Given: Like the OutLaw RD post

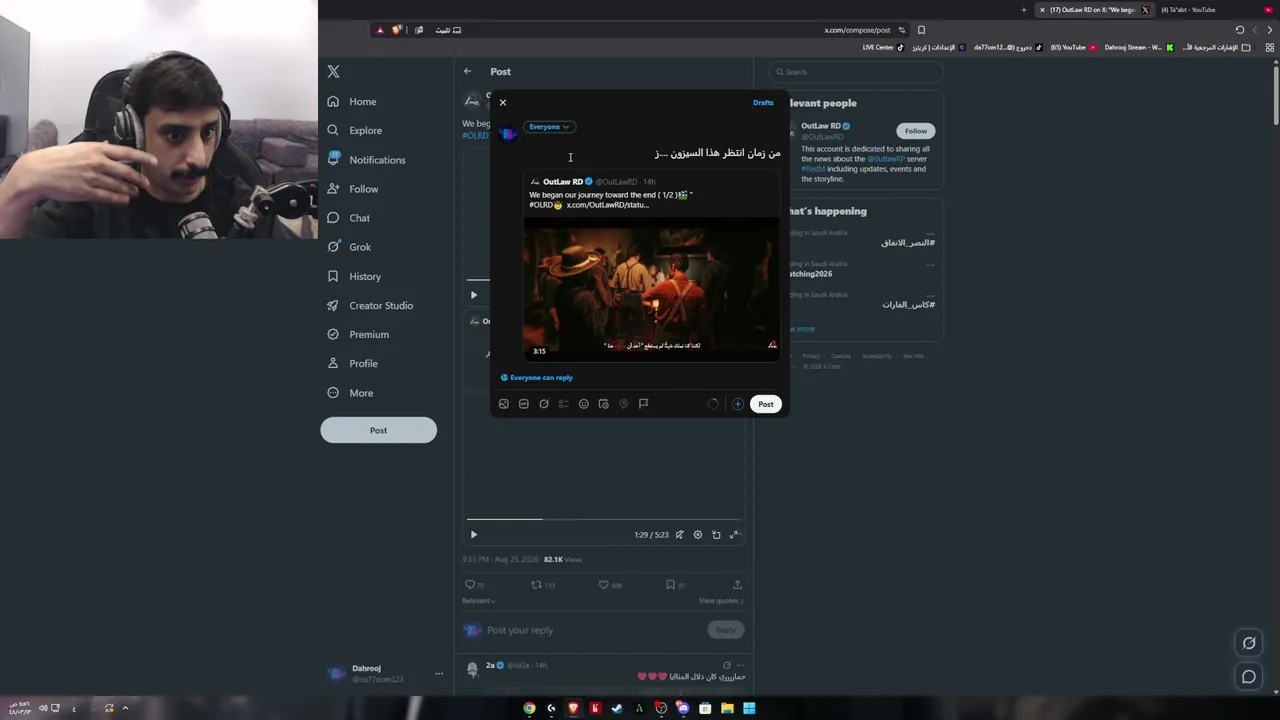Looking at the screenshot, I should (603, 585).
